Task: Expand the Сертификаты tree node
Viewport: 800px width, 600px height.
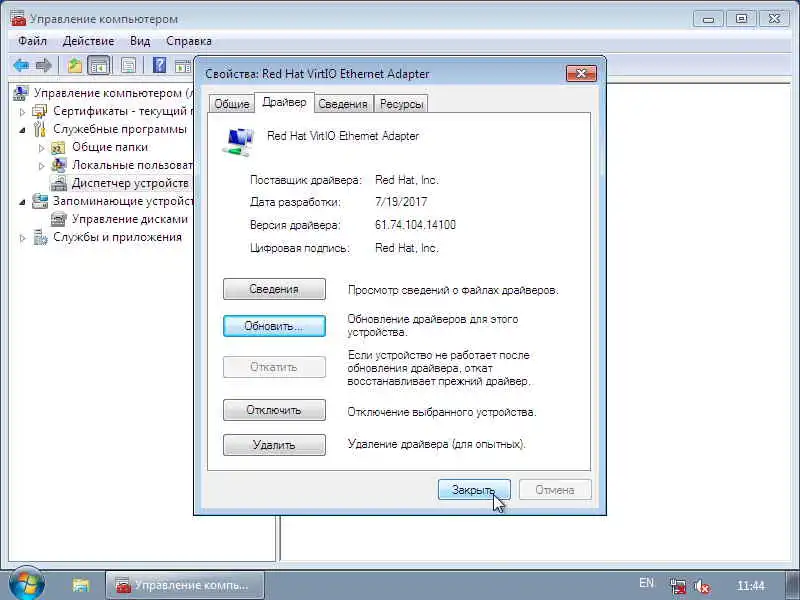Action: (x=22, y=112)
